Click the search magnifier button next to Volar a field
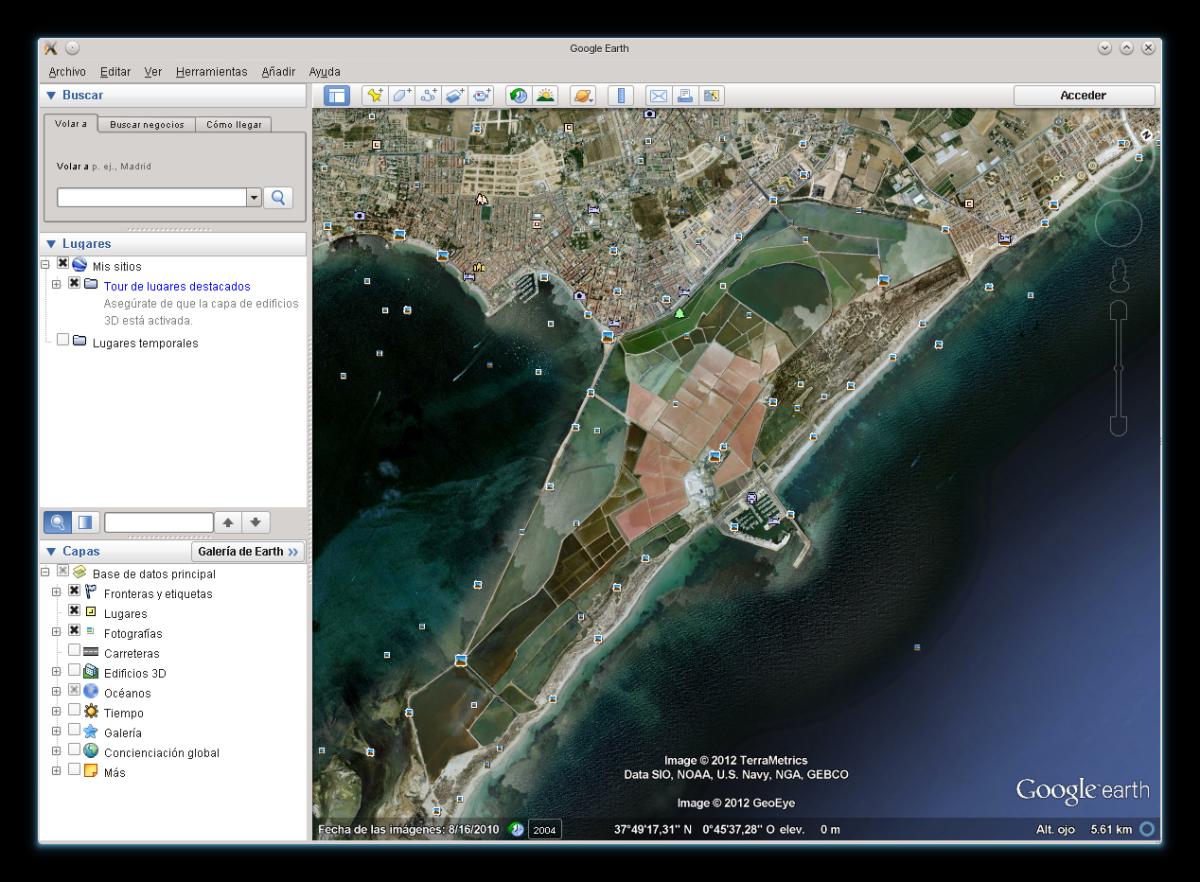This screenshot has width=1200, height=882. point(279,197)
